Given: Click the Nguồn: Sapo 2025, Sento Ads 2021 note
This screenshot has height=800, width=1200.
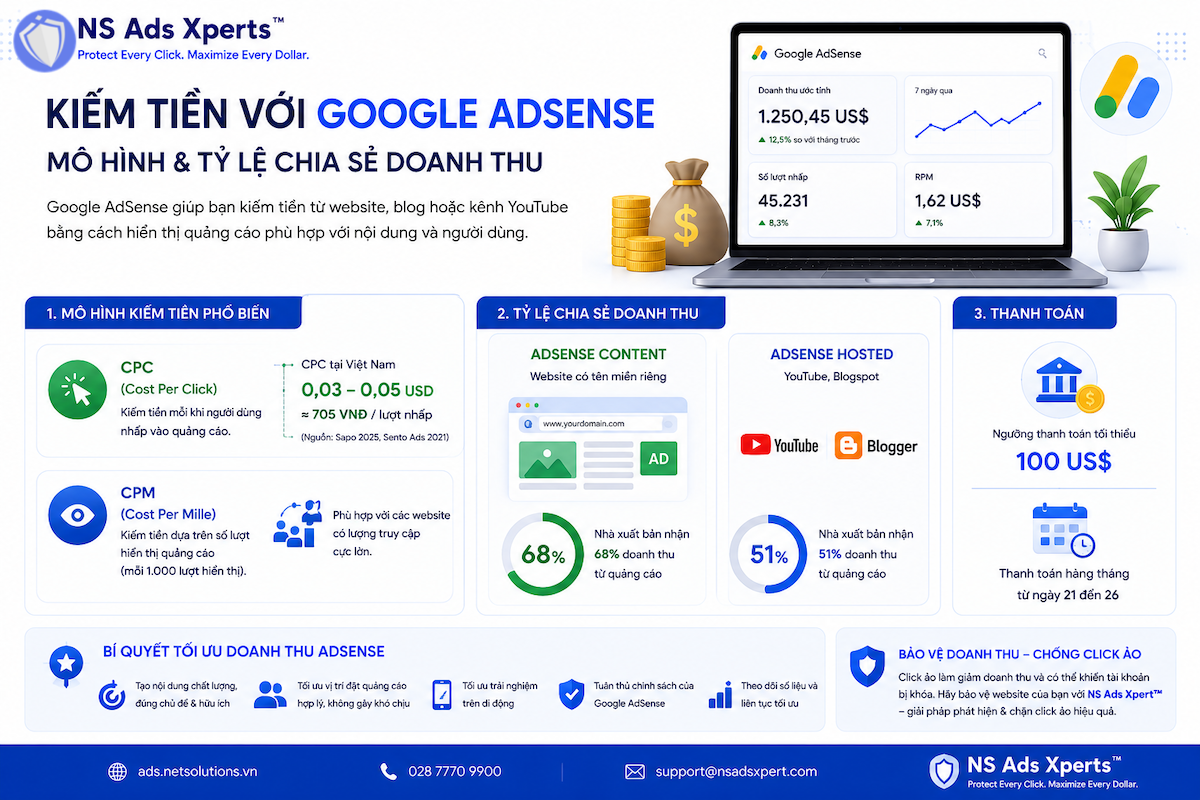Looking at the screenshot, I should point(375,438).
